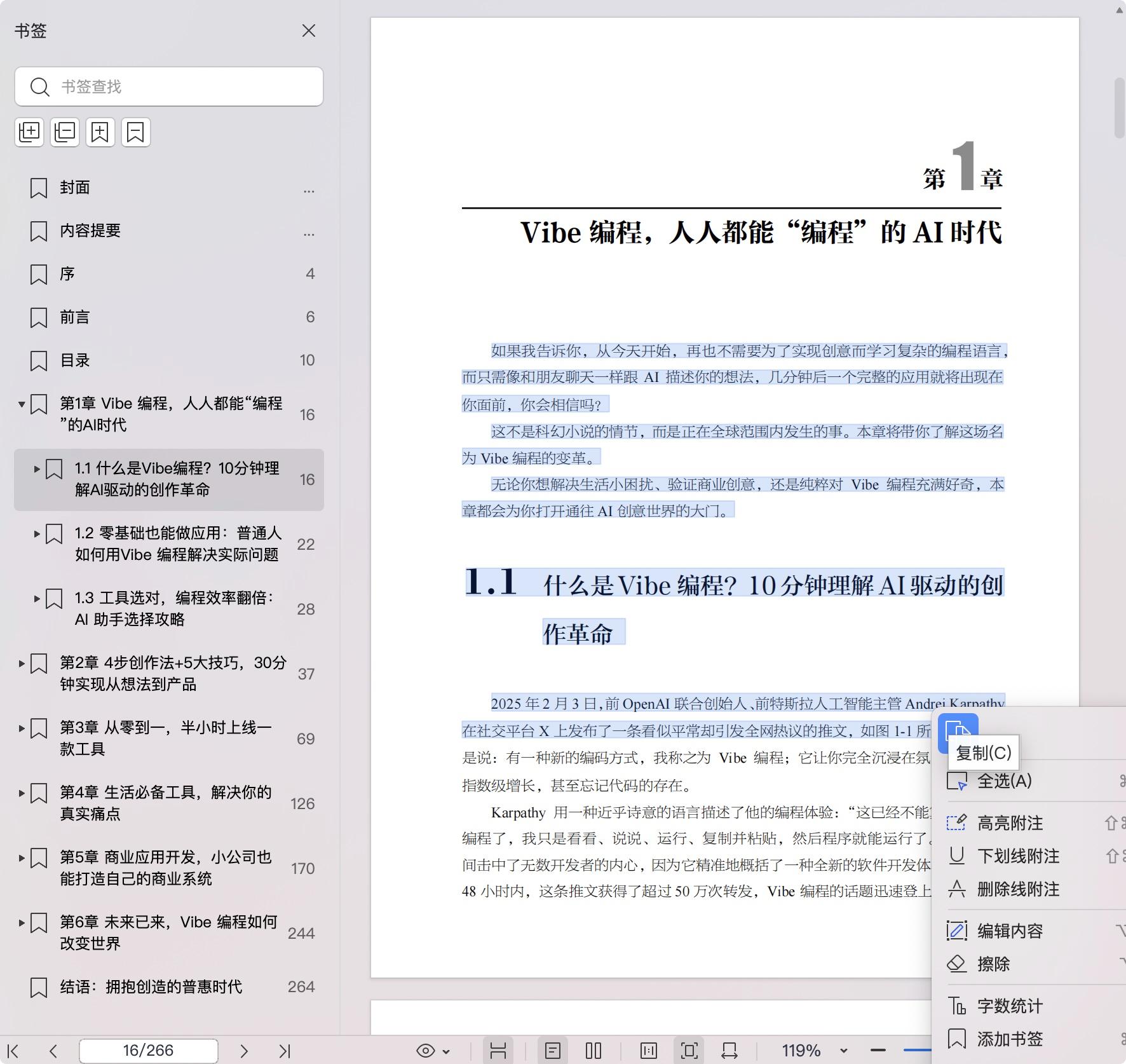Collapse the 第1章 bookmark tree
This screenshot has height=1064, width=1126.
(22, 404)
